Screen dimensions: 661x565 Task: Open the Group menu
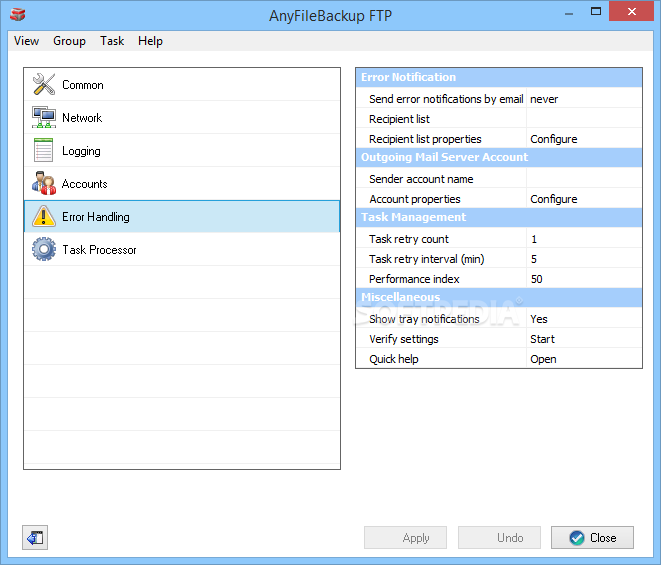[69, 41]
